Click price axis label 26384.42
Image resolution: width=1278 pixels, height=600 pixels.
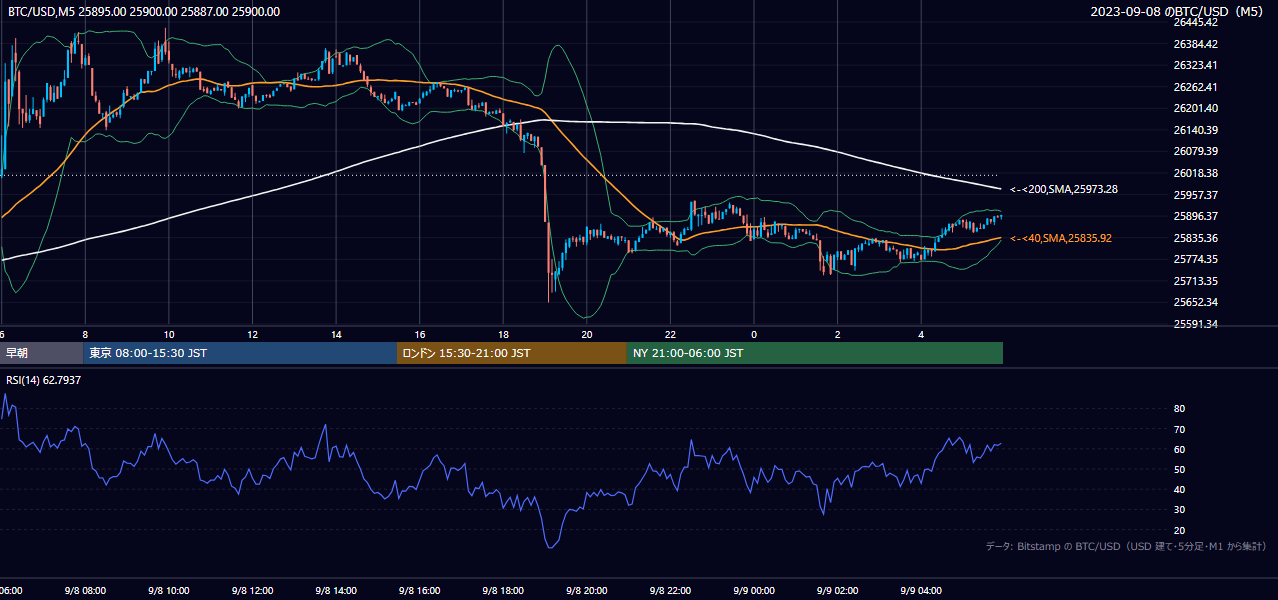coord(1195,44)
